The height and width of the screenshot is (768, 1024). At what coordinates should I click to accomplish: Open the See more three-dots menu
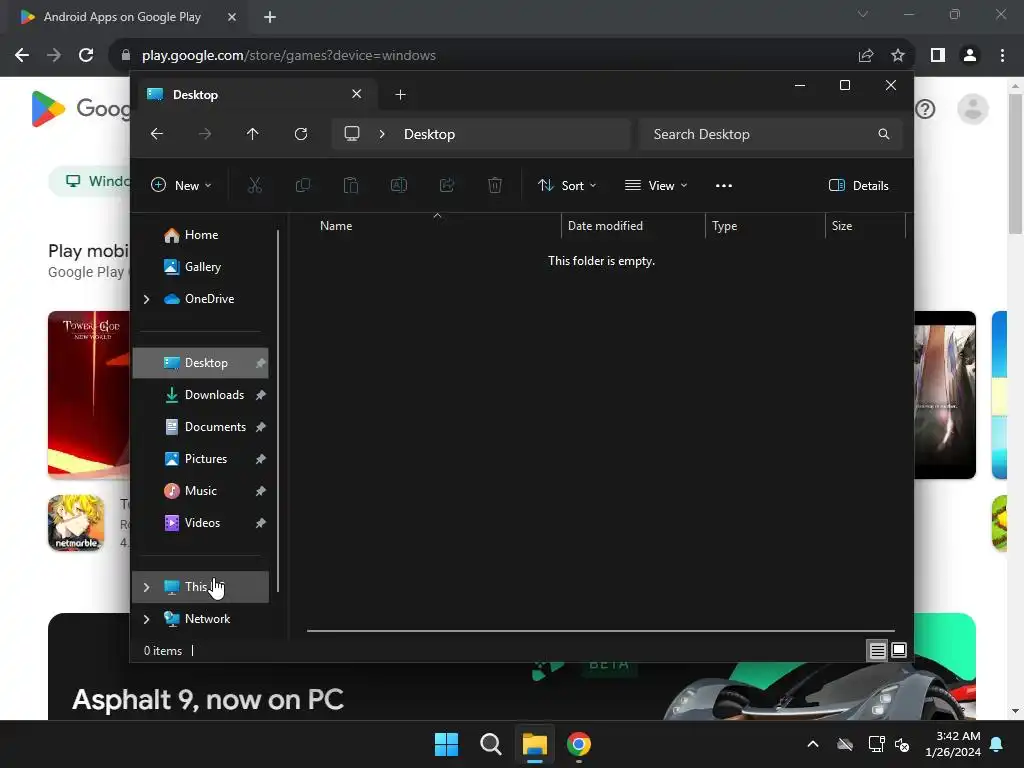(x=724, y=185)
